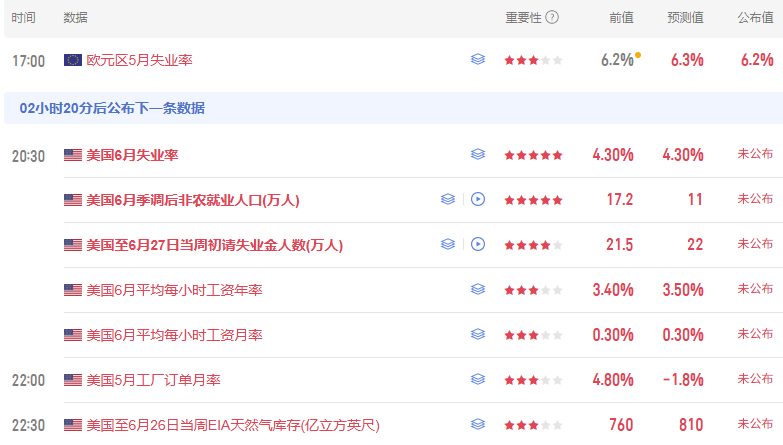This screenshot has width=783, height=445.
Task: Open the 美国6月失业率 data link
Action: pos(132,155)
